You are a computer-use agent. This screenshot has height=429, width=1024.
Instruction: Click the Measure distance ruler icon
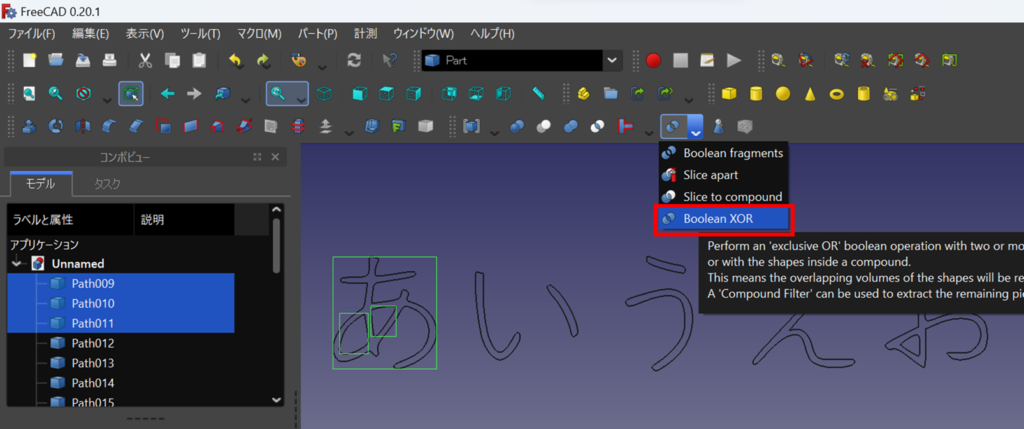tap(538, 93)
